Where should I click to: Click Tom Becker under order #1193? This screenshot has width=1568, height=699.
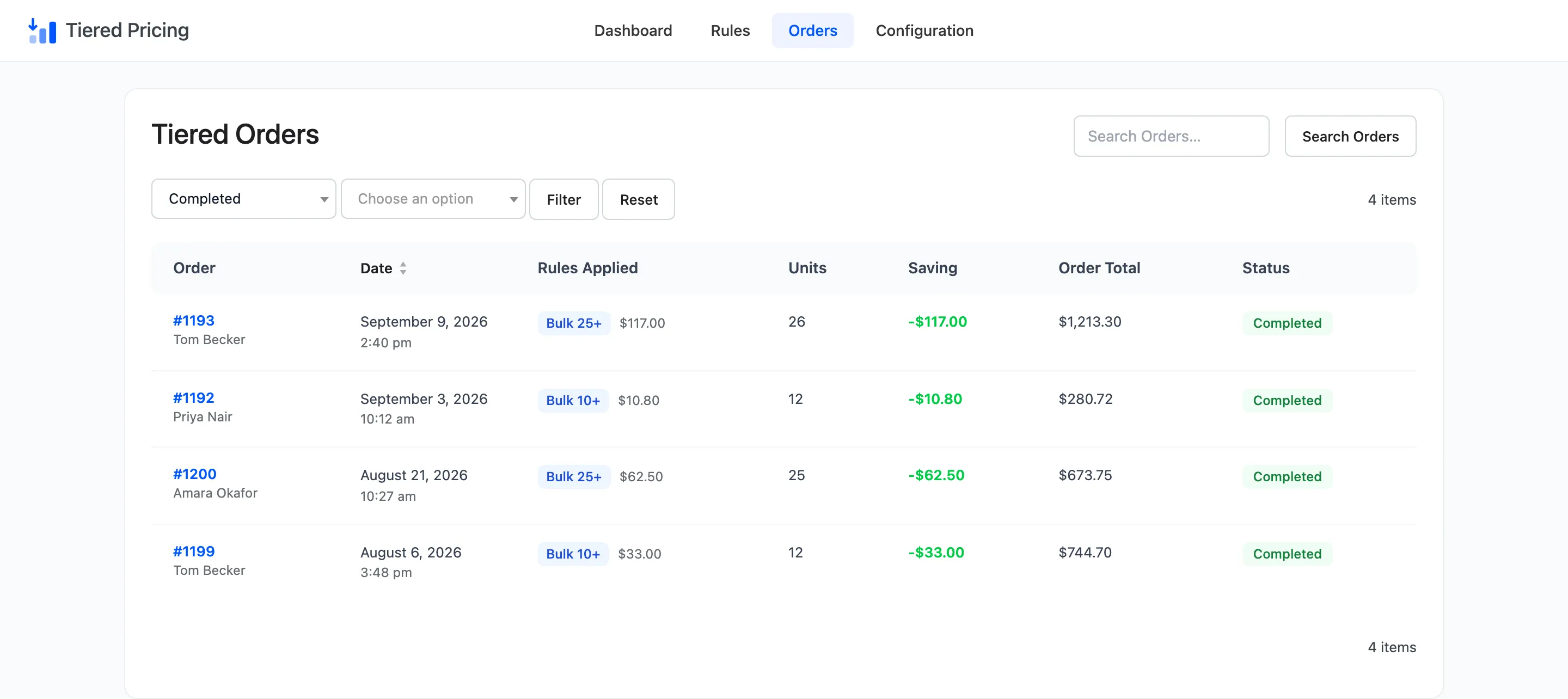tap(210, 339)
